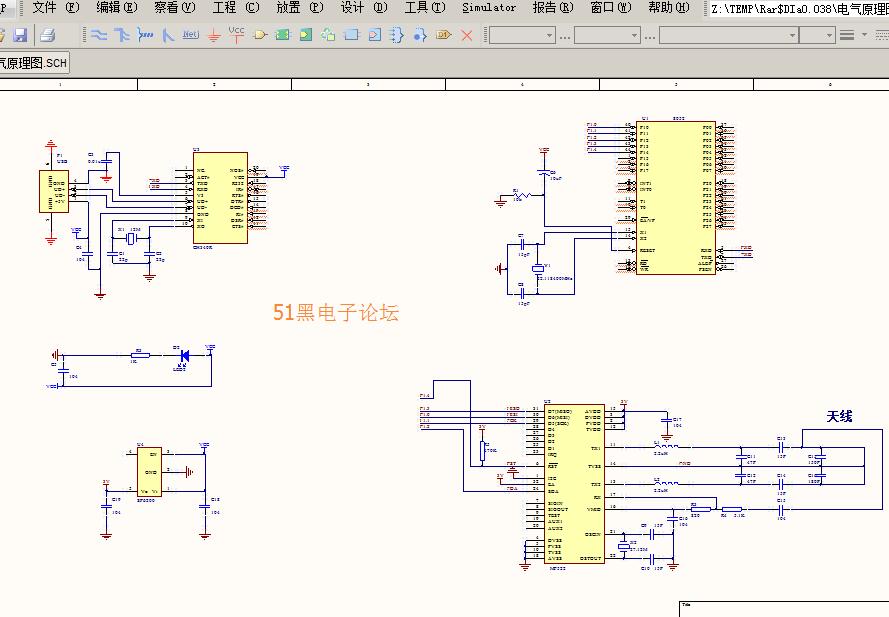Click the 天线 antenna label in schematic
Screen dimensions: 889x617
click(839, 416)
